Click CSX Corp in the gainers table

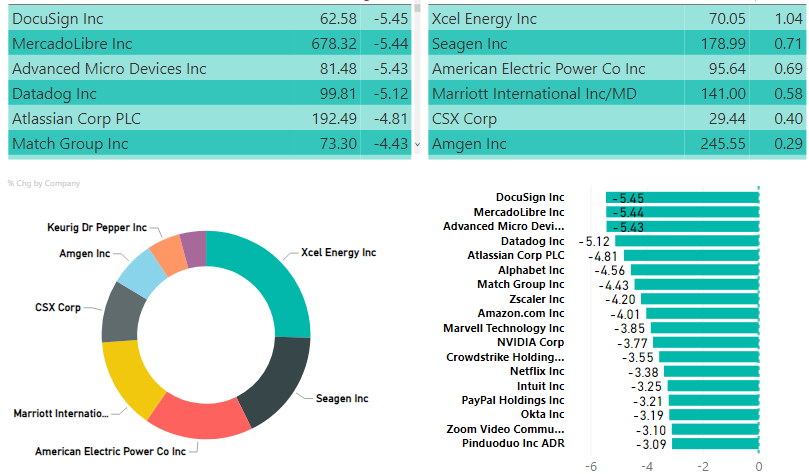[x=464, y=119]
